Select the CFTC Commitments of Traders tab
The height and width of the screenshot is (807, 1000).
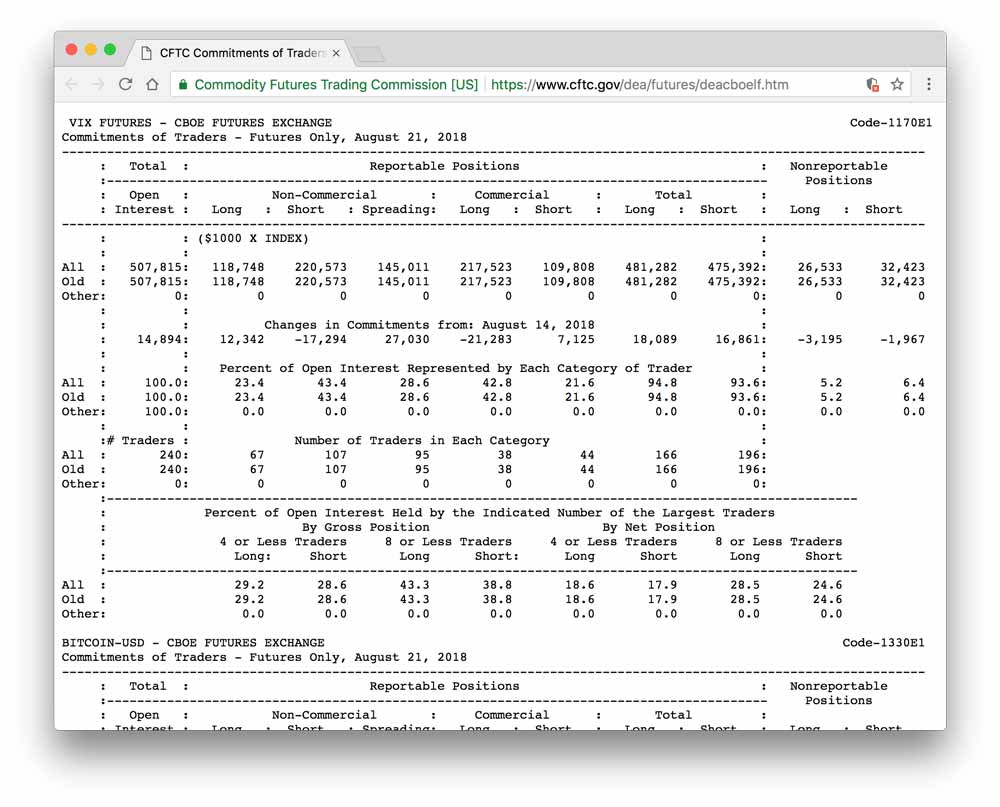241,53
